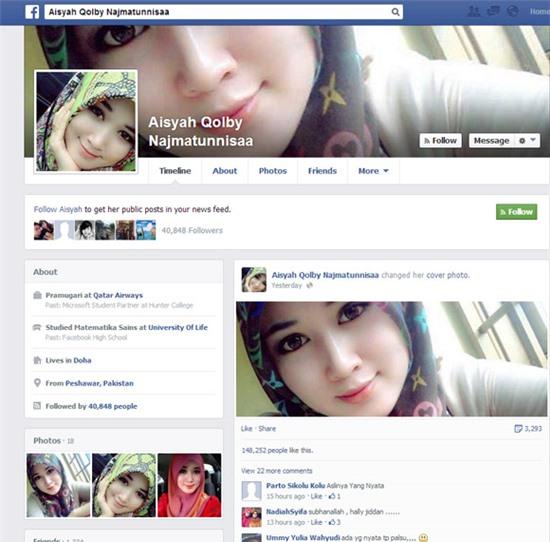Click post author avatar thumbnail
This screenshot has width=550, height=542.
pyautogui.click(x=254, y=280)
